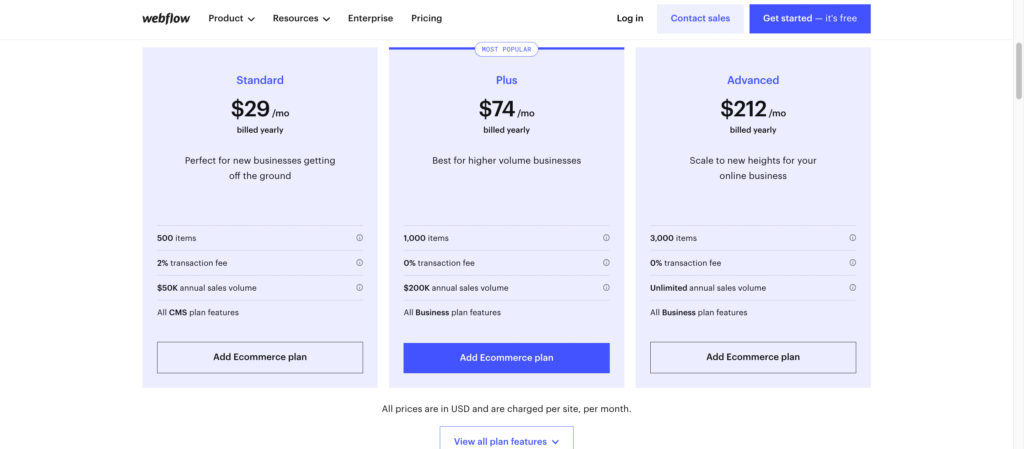Add Ecommerce plan for Plus
This screenshot has height=449, width=1024.
(x=506, y=358)
